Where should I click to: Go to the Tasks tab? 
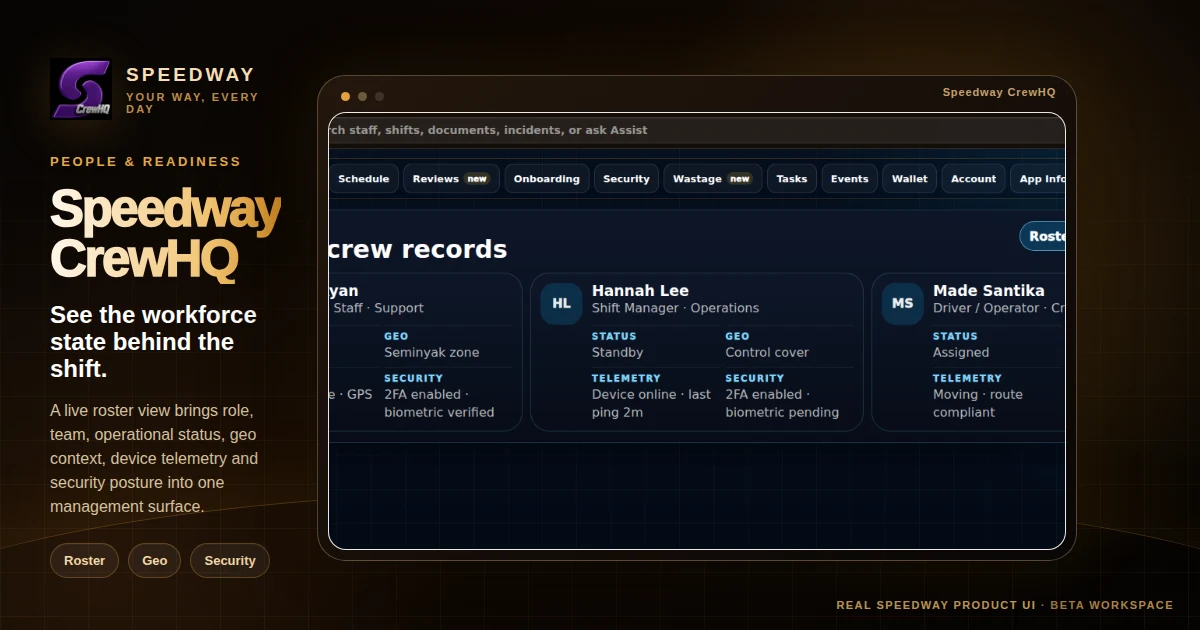tap(792, 179)
